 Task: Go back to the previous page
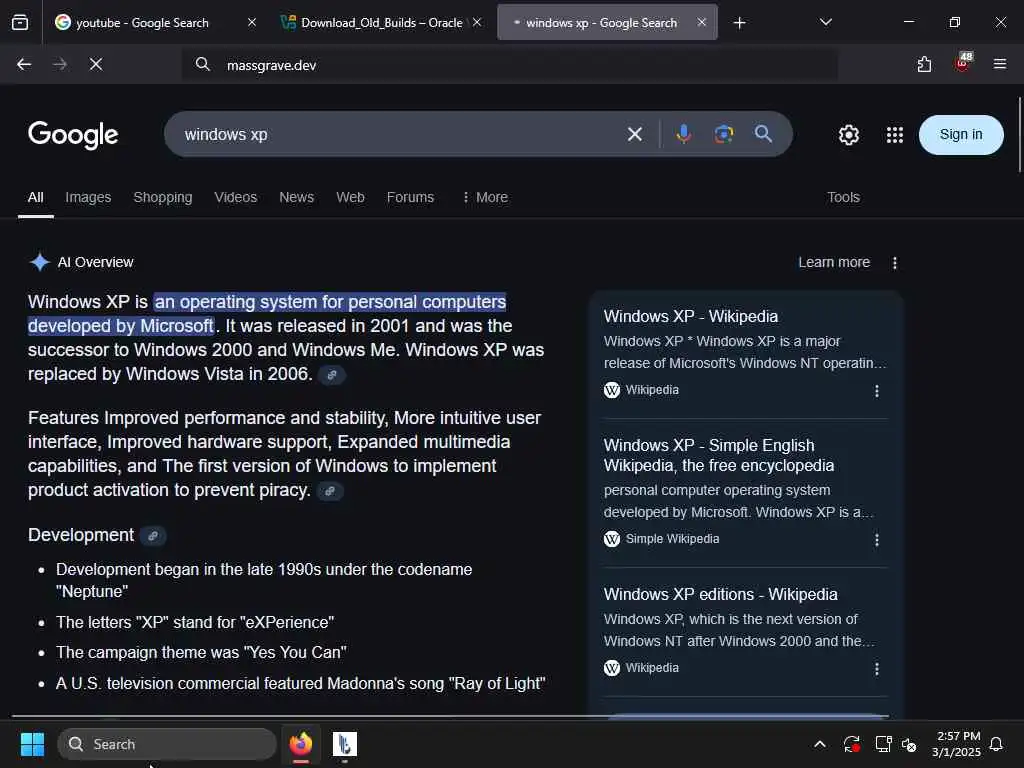point(24,64)
